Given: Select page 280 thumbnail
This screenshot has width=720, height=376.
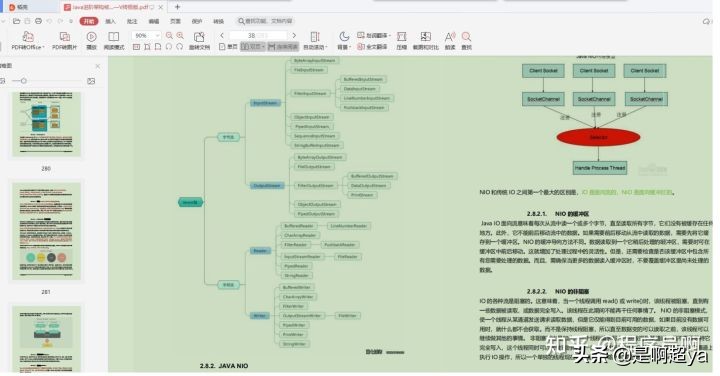Looking at the screenshot, I should [x=46, y=124].
